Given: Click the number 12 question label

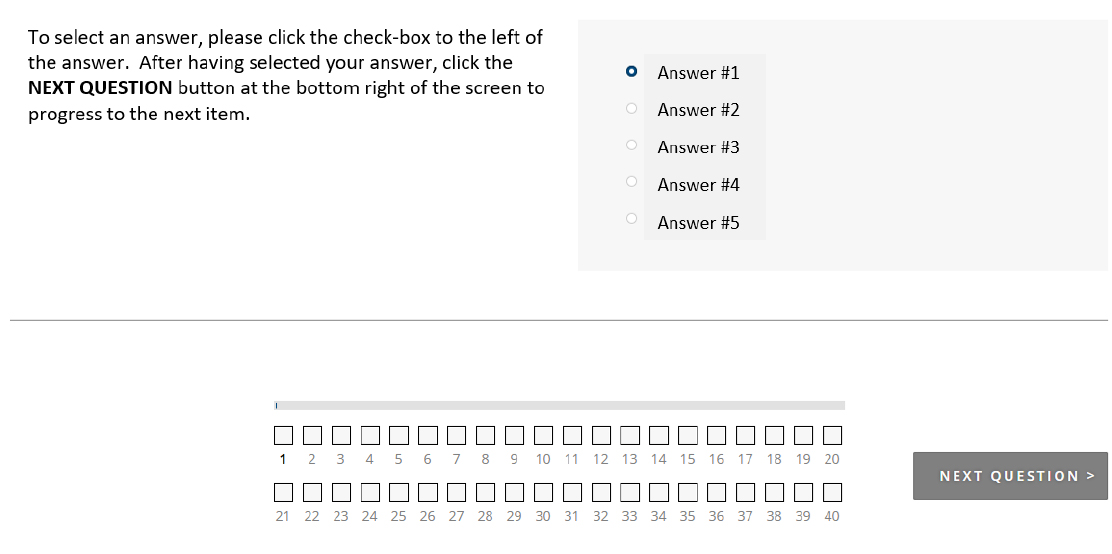Looking at the screenshot, I should click(601, 459).
